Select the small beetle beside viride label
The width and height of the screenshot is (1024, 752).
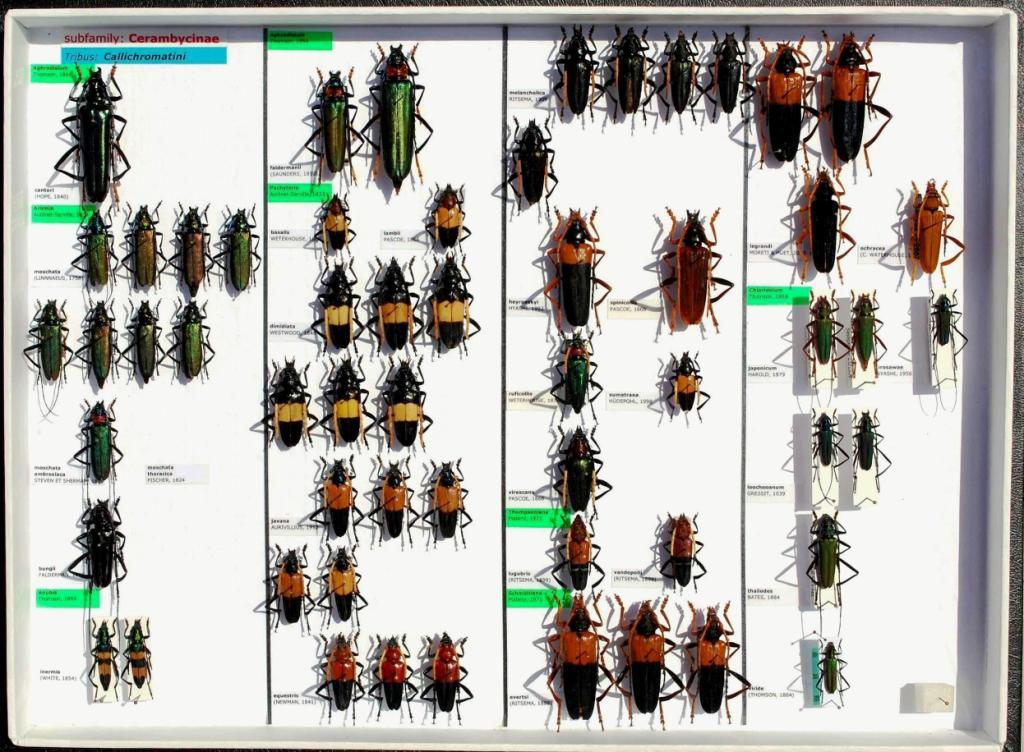pyautogui.click(x=828, y=668)
